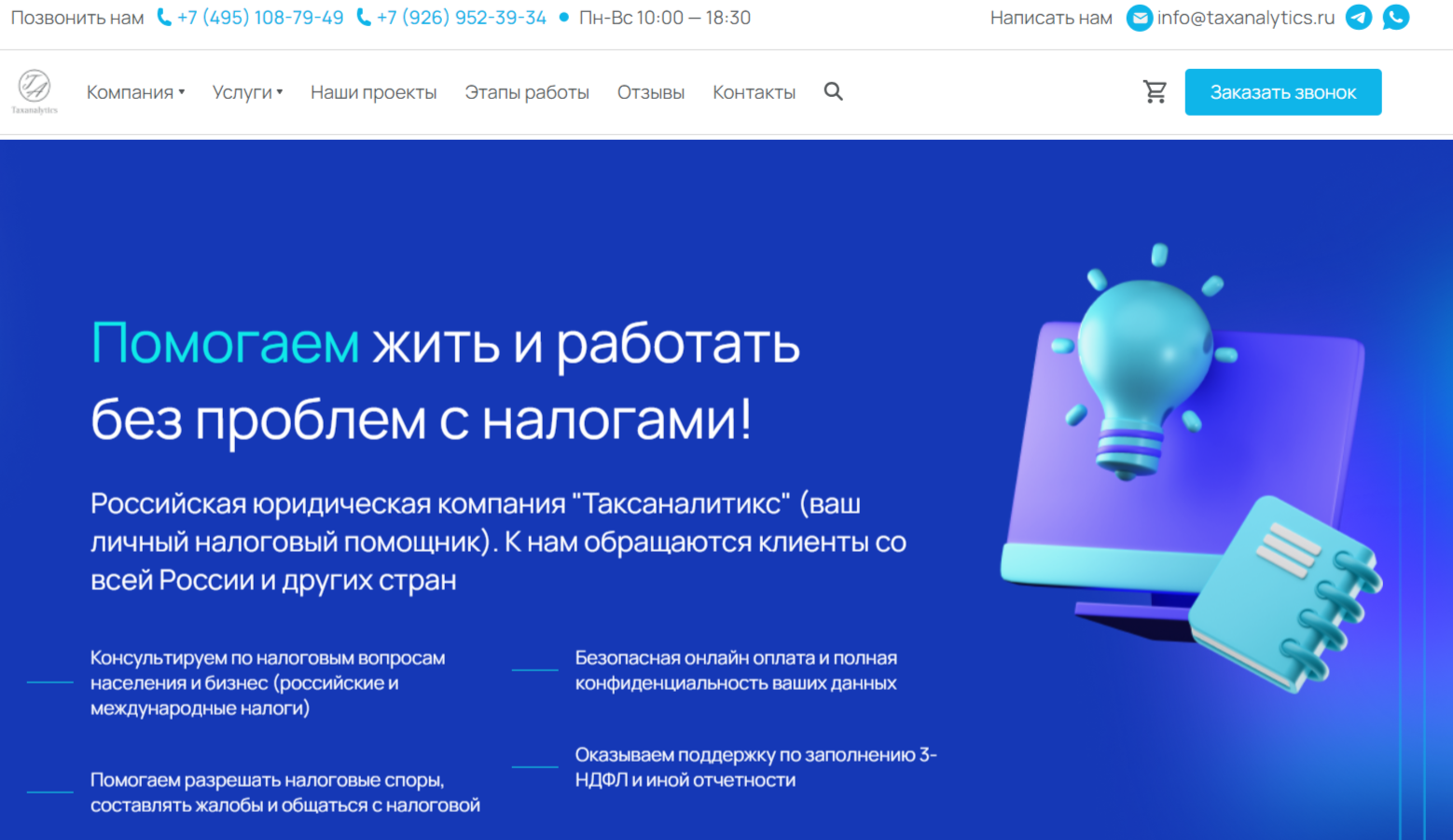
Task: Click the WhatsApp messenger icon
Action: (1395, 18)
